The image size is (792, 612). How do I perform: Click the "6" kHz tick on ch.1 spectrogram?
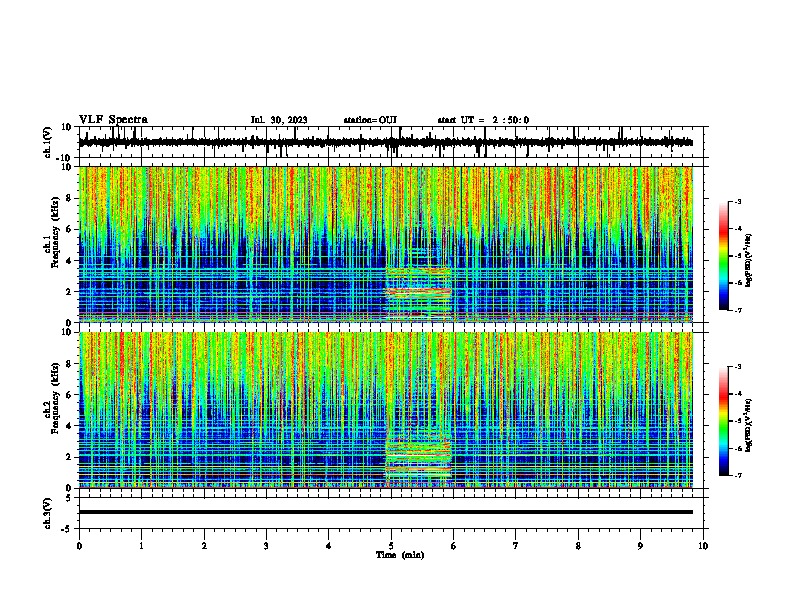[69, 229]
